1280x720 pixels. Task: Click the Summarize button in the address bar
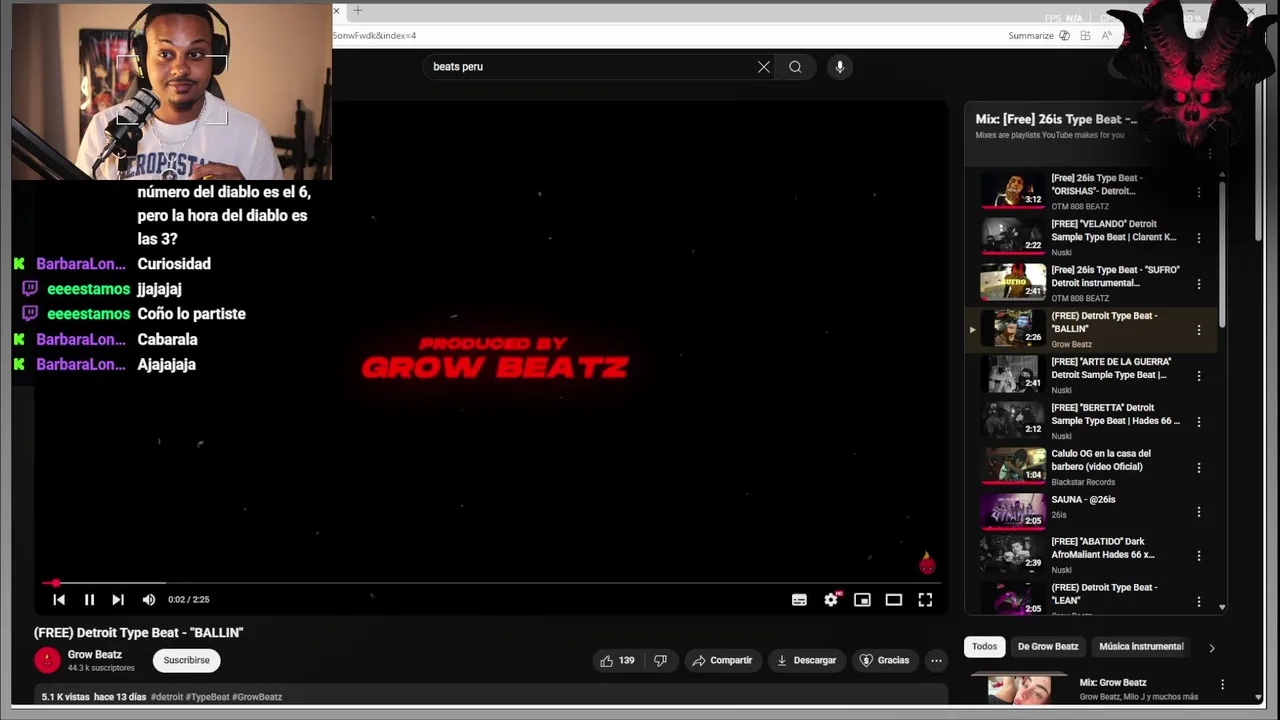(1039, 35)
